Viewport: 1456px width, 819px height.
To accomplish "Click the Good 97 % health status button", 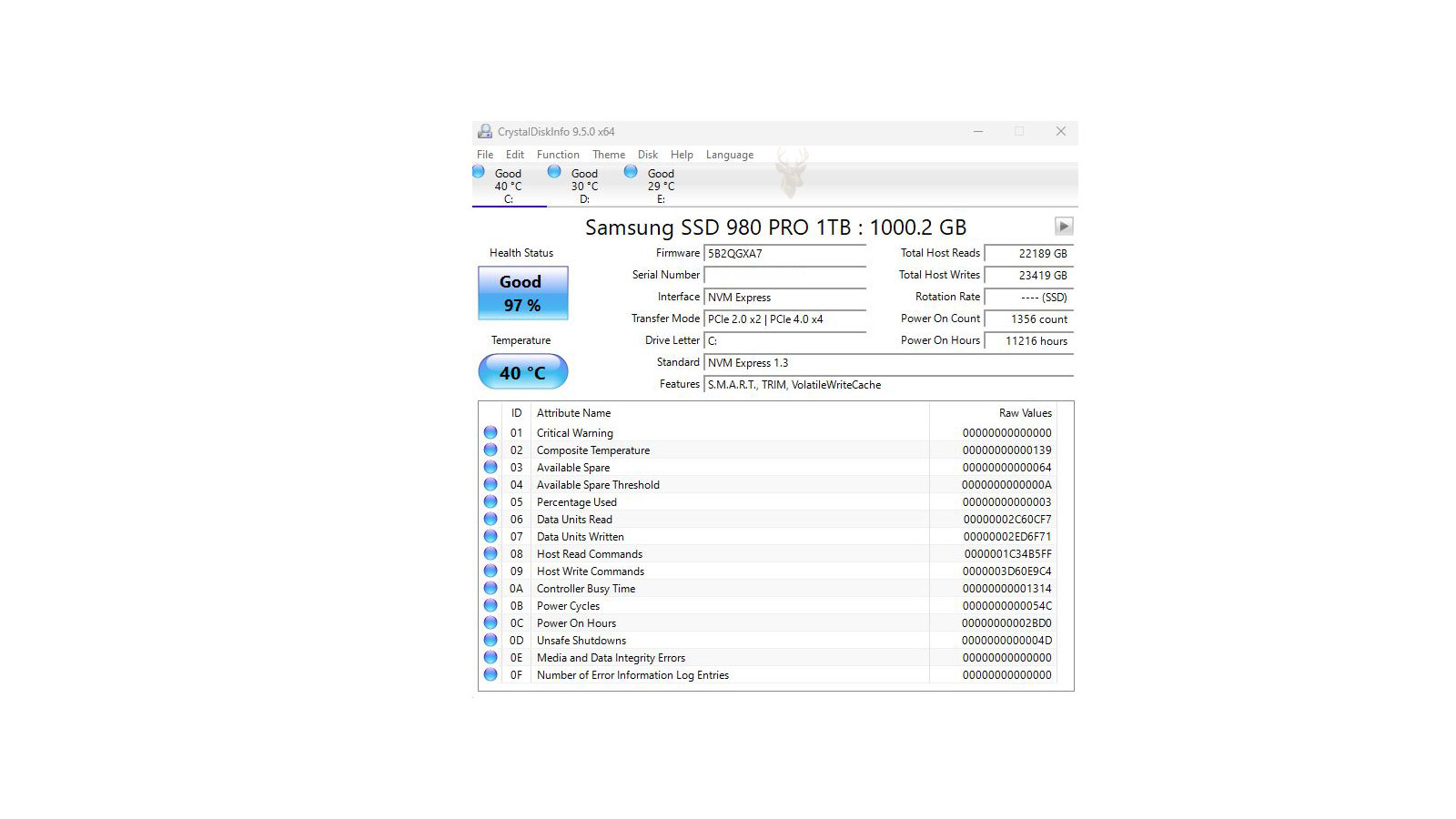I will [523, 293].
